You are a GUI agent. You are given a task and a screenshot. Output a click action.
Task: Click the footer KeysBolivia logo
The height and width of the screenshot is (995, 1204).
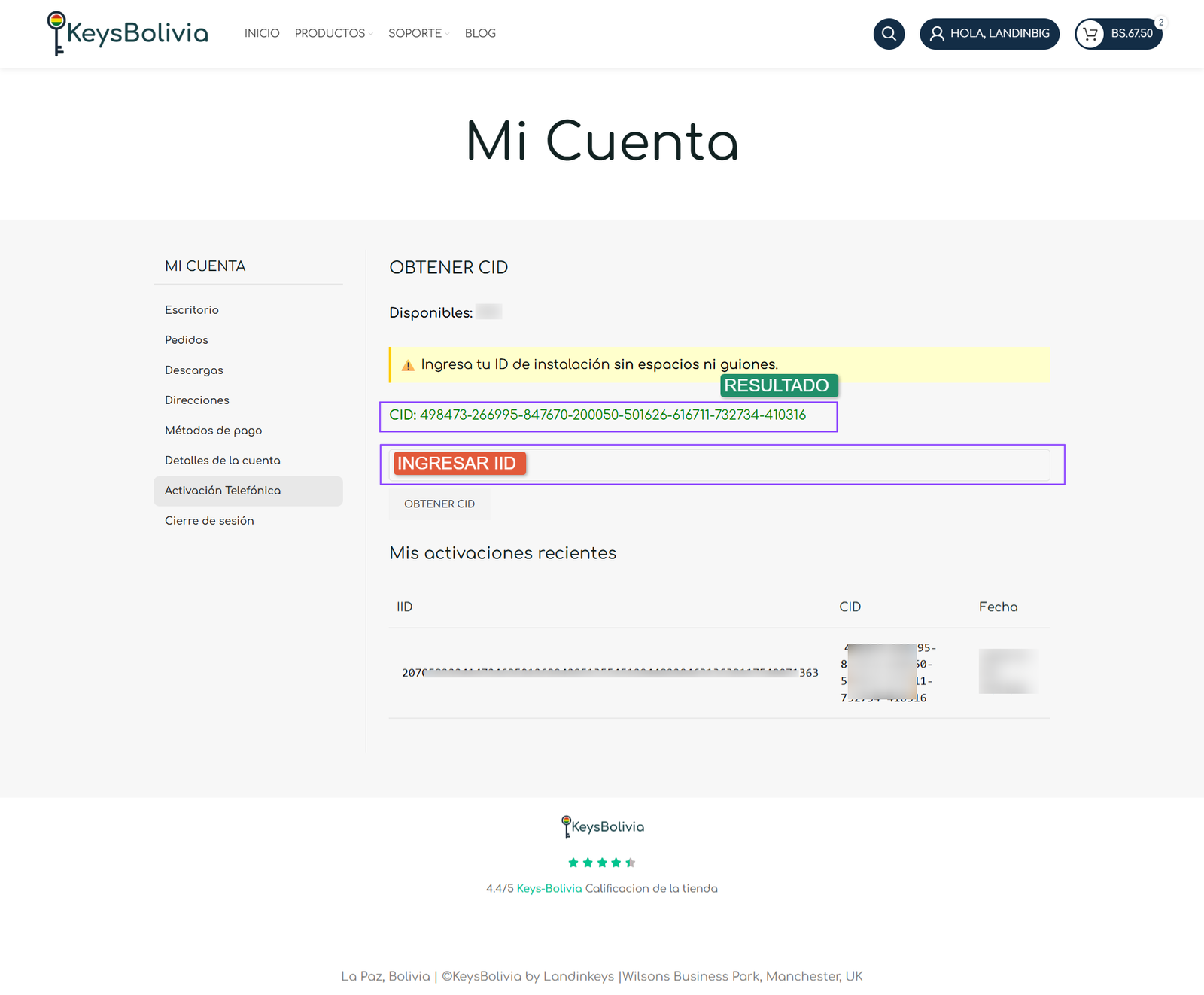[602, 826]
